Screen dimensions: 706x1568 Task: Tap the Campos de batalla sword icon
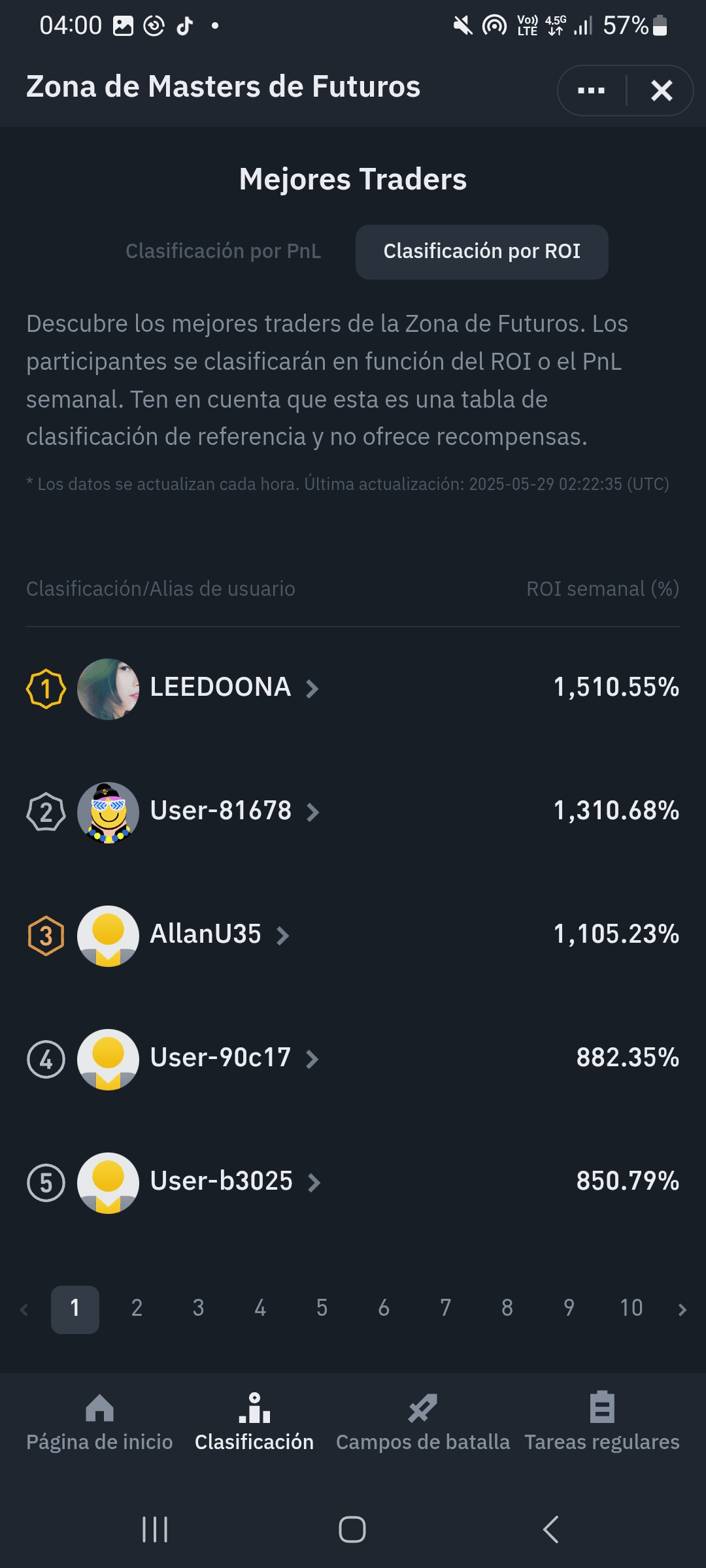[x=422, y=1408]
